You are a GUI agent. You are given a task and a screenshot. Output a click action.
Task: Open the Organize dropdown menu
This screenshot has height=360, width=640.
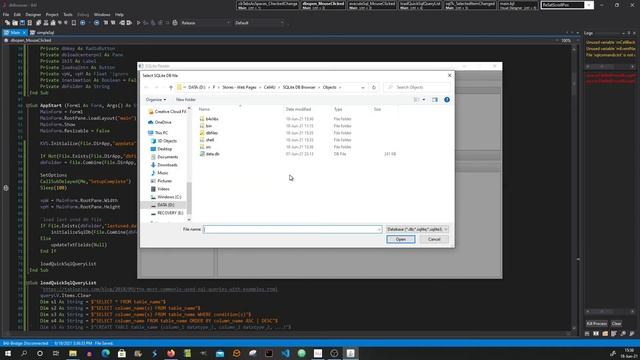point(156,100)
